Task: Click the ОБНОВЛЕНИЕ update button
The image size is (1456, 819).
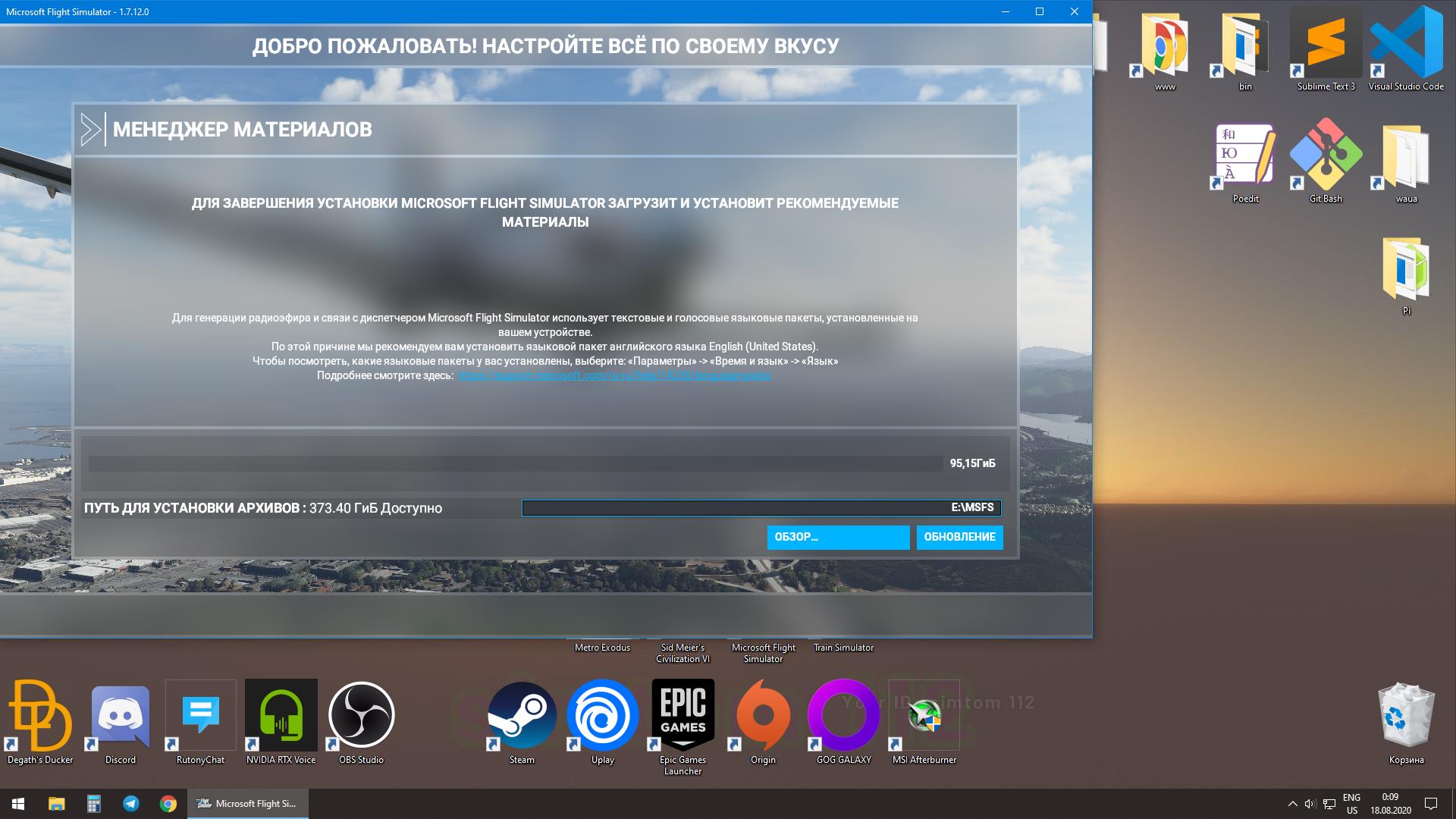Action: [x=959, y=537]
